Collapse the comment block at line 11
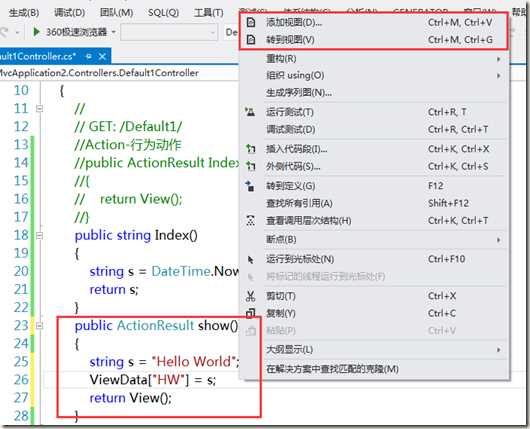530x429 pixels. [x=40, y=109]
